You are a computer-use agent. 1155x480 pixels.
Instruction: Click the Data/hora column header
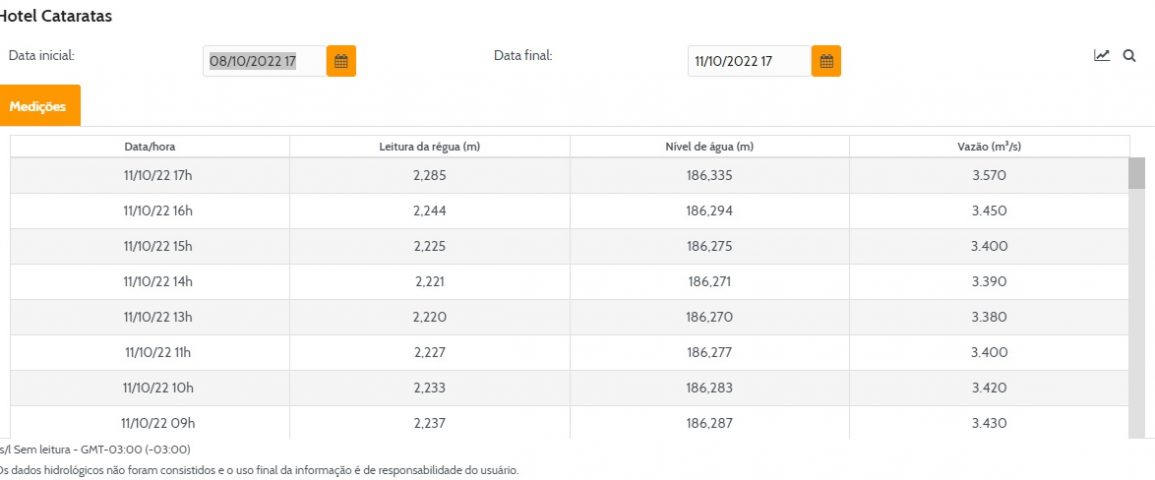[x=150, y=147]
